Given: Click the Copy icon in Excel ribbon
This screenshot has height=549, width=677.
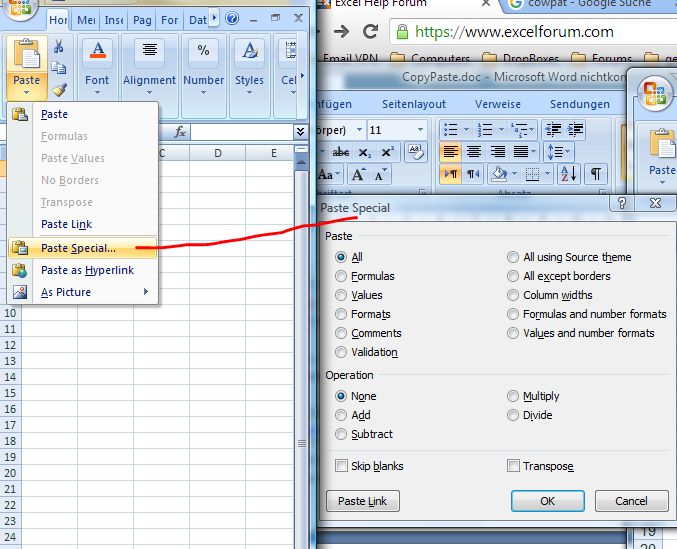Looking at the screenshot, I should [x=59, y=68].
